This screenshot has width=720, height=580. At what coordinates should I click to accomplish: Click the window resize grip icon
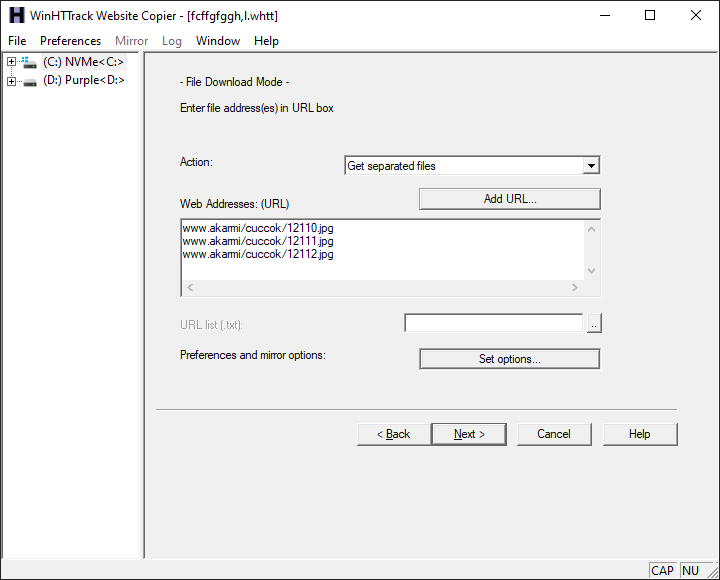tap(712, 572)
